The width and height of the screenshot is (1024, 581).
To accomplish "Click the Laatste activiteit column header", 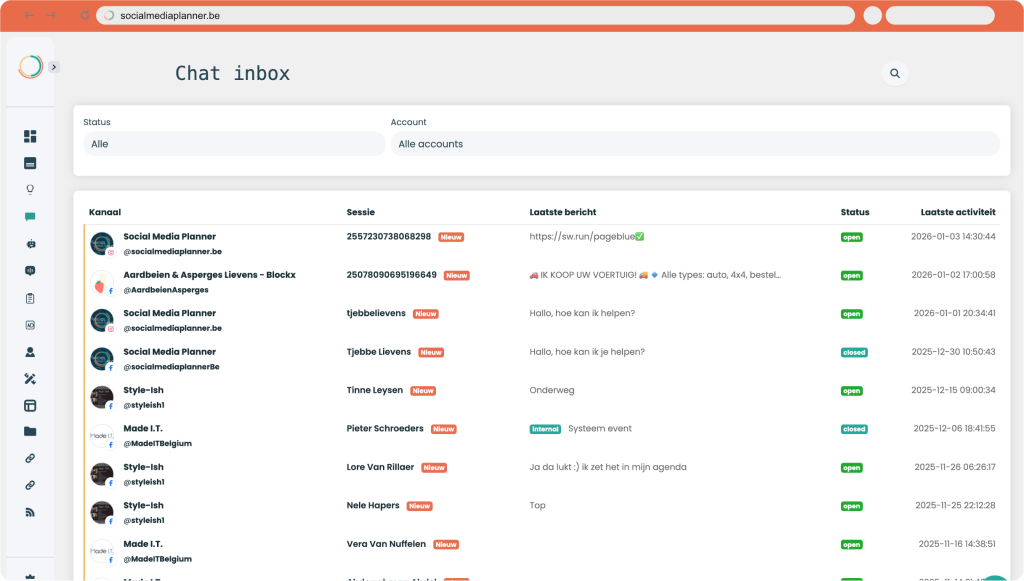I will point(957,212).
